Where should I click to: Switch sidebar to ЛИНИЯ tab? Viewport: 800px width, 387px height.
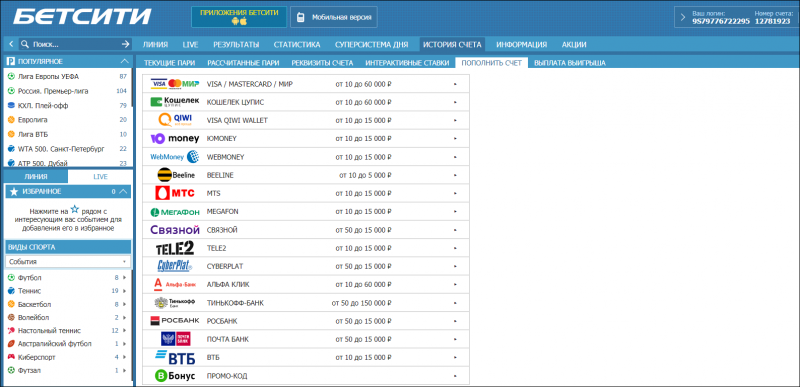click(36, 176)
